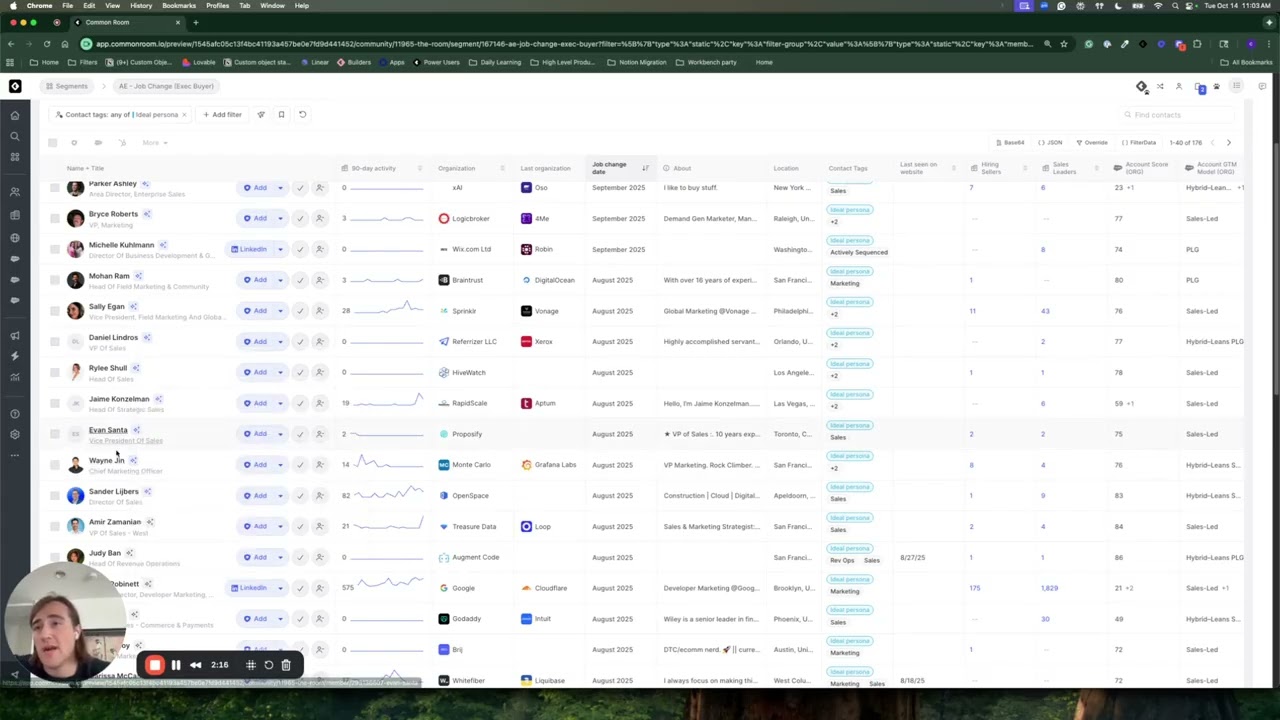Viewport: 1280px width, 720px height.
Task: Click the checkmark icon in Bryce Roberts row
Action: tap(300, 218)
